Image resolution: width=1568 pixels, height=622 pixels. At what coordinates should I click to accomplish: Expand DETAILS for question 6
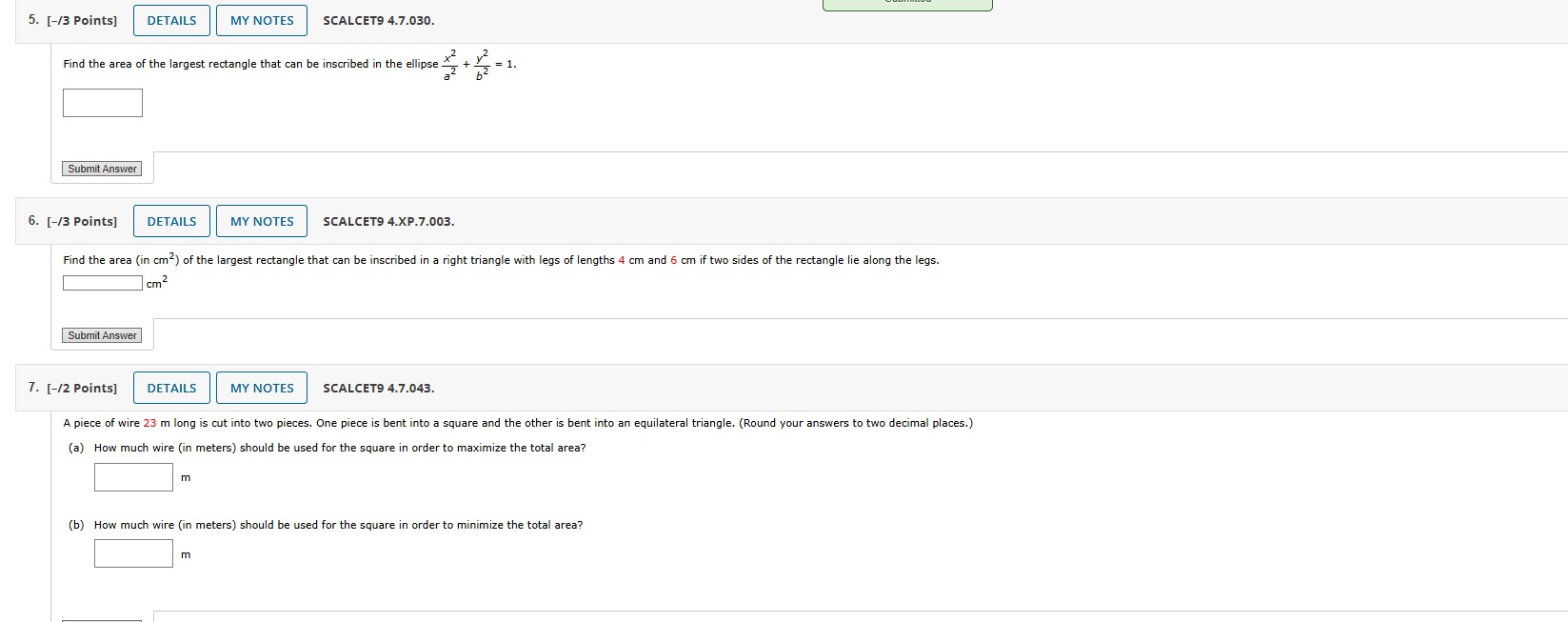tap(171, 222)
